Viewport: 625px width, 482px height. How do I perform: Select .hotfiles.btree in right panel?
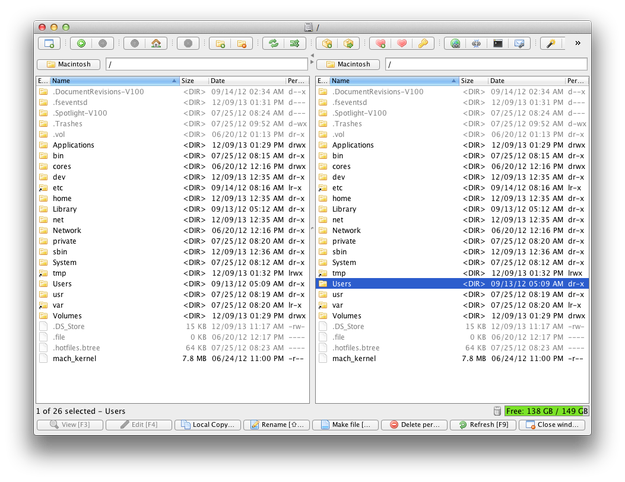(x=452, y=348)
